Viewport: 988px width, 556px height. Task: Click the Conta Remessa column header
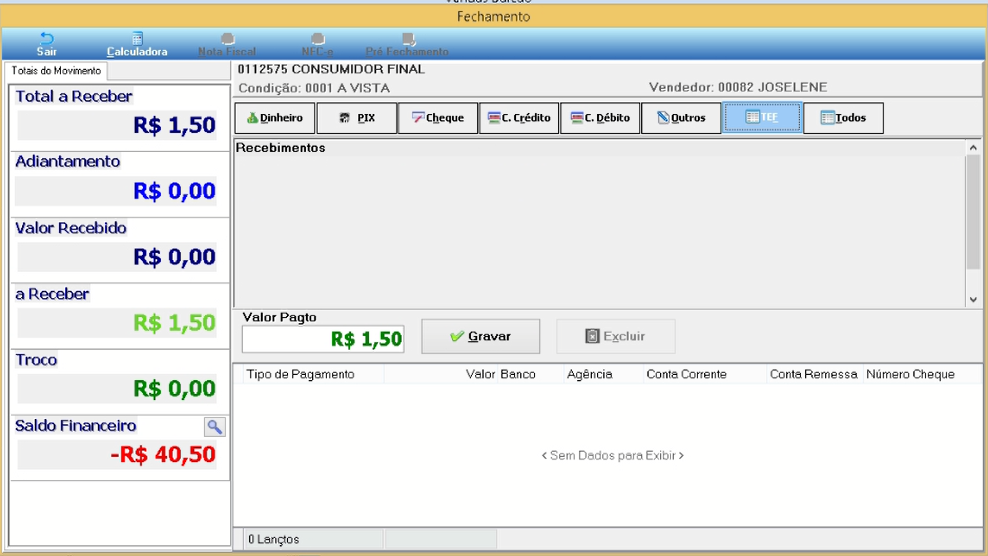point(814,374)
